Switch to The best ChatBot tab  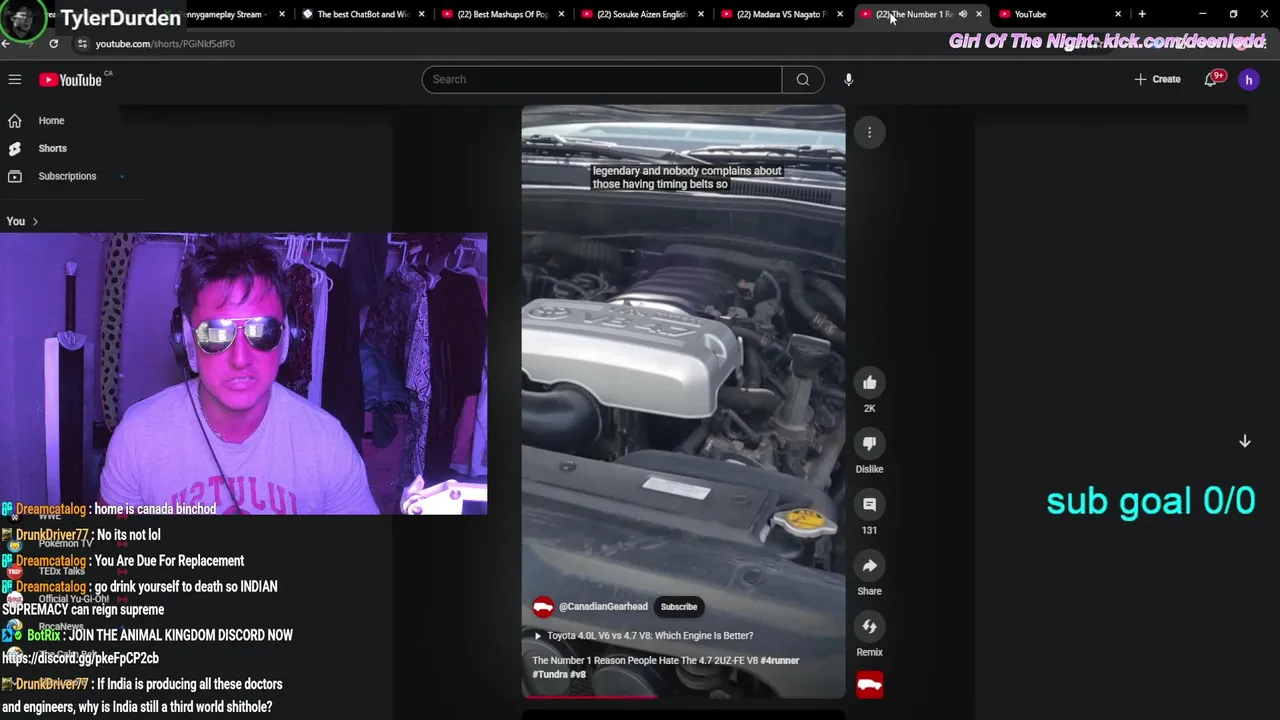[363, 14]
